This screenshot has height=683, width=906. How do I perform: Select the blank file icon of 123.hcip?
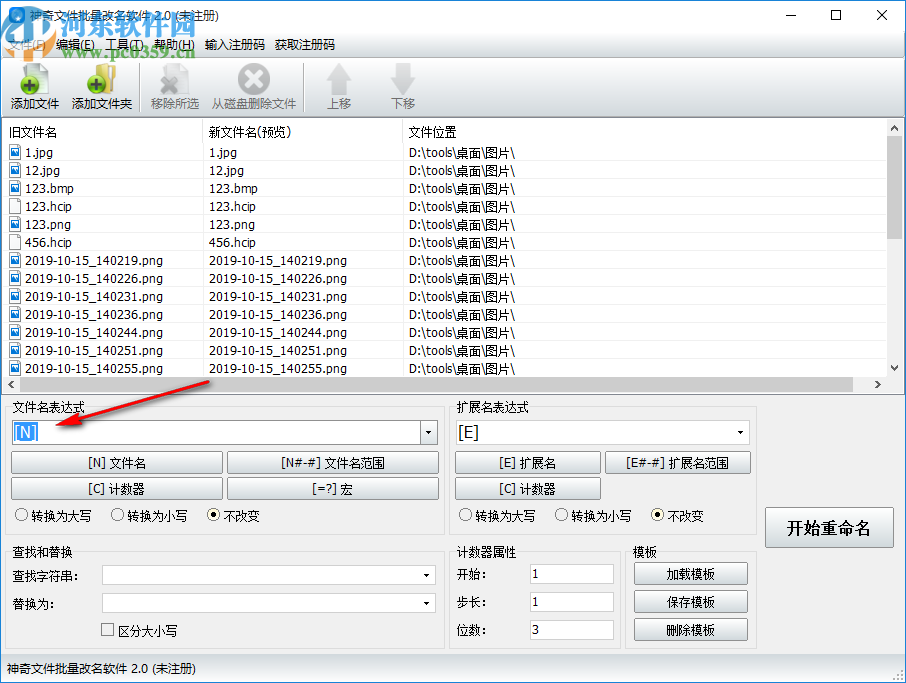[x=15, y=206]
